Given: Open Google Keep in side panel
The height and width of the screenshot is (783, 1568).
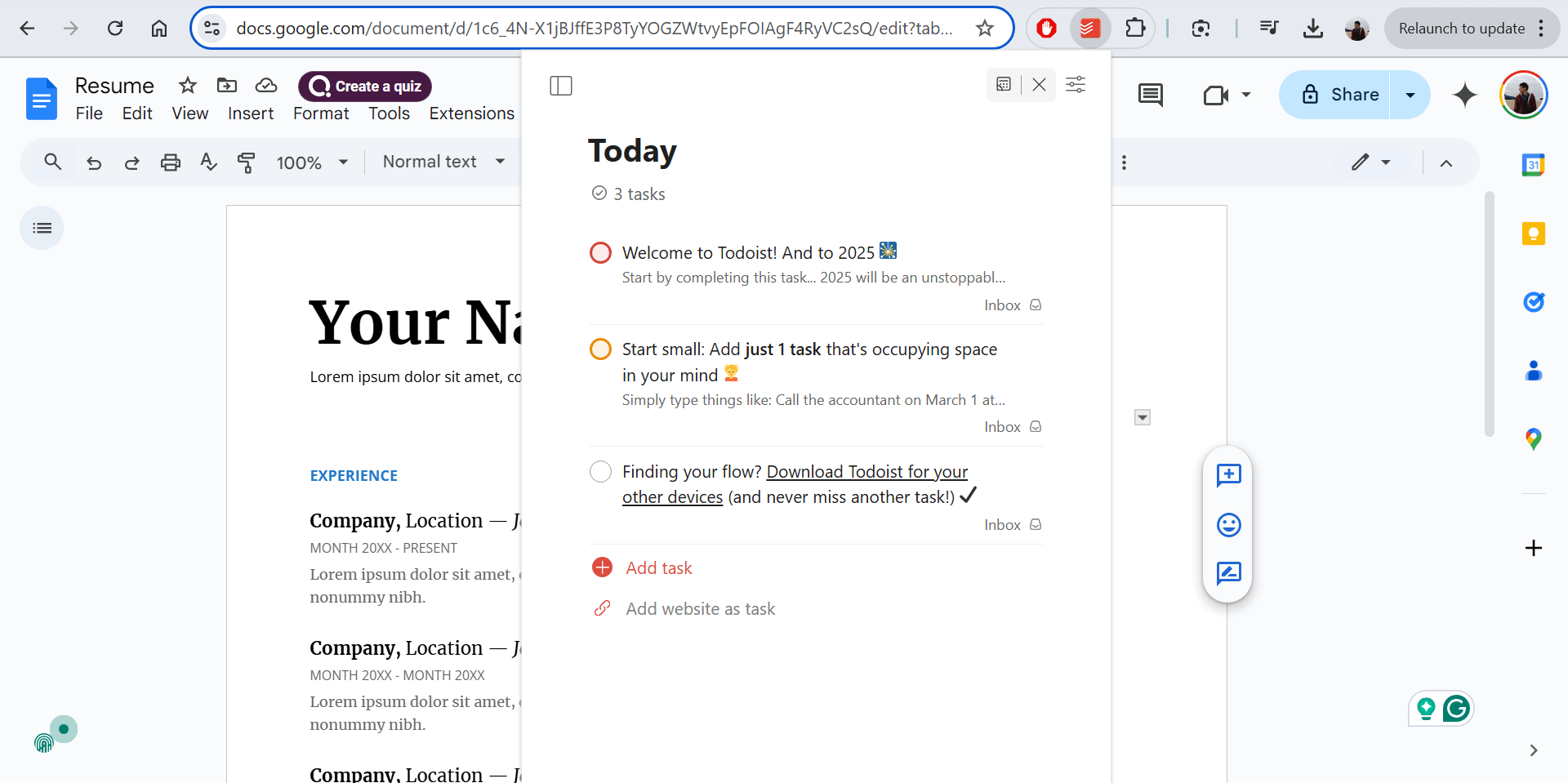Looking at the screenshot, I should (1533, 234).
